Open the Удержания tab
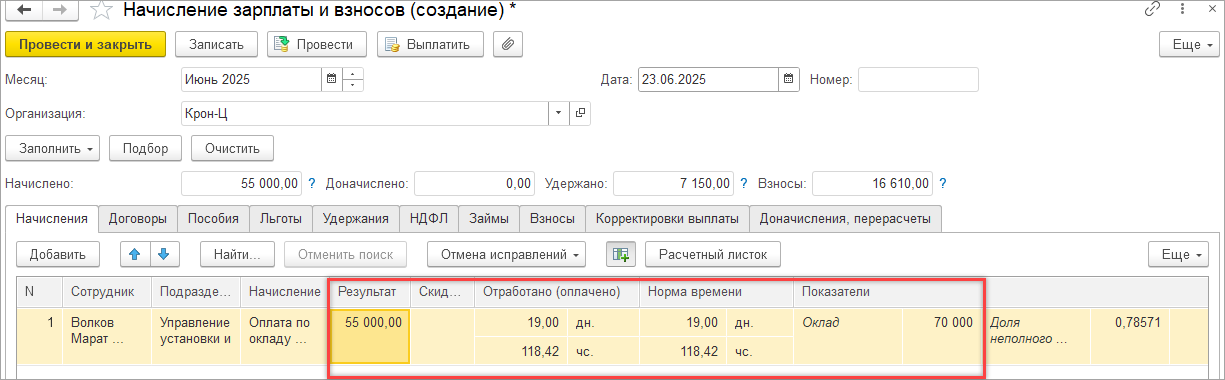 click(x=355, y=218)
